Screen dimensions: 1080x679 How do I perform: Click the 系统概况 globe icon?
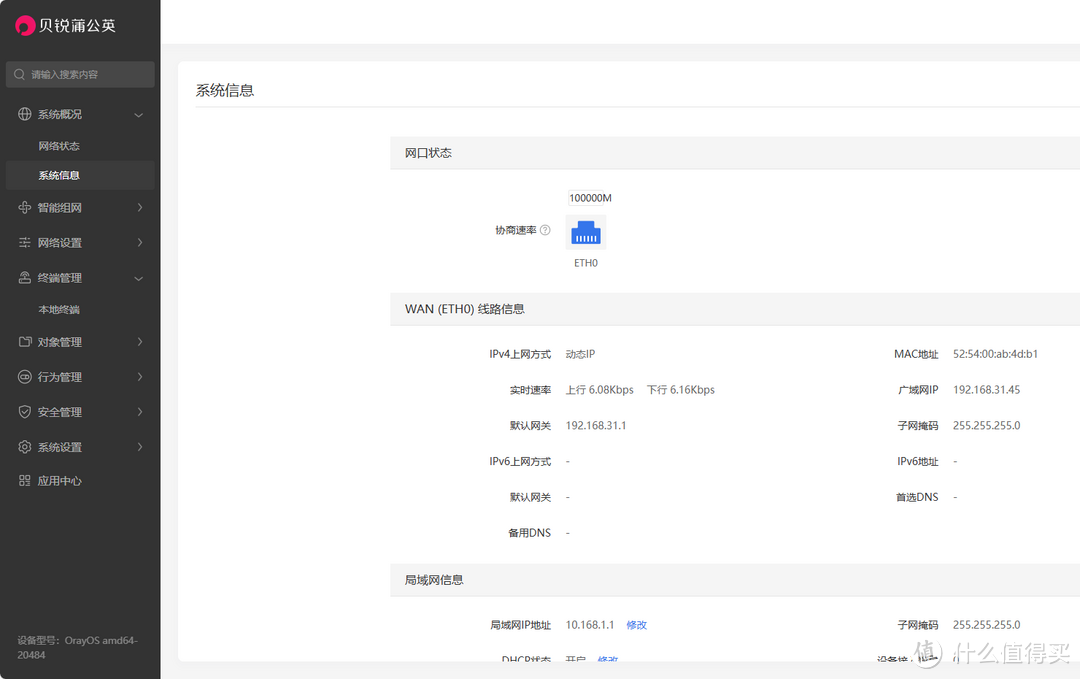[25, 115]
